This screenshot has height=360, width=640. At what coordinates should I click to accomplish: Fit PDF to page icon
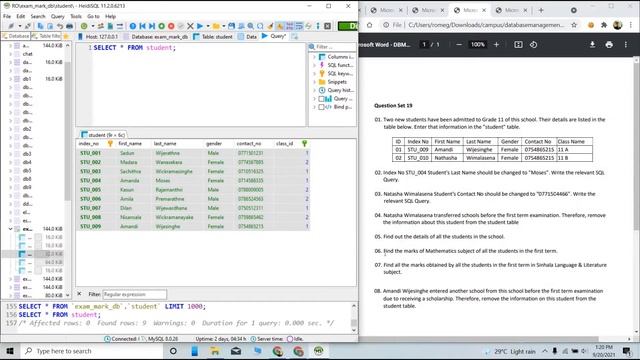[518, 44]
